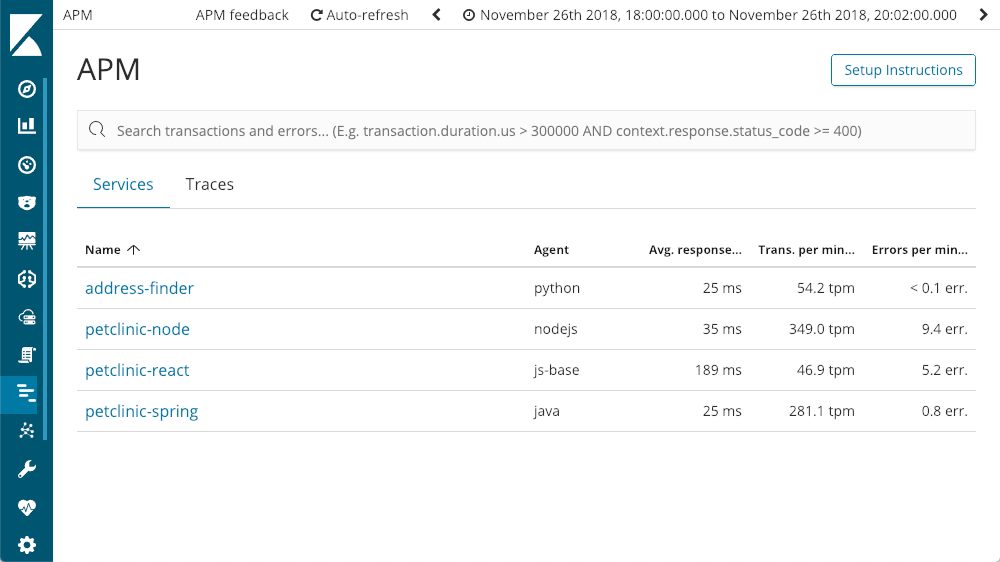Click the APM breadcrumb
This screenshot has width=1000, height=562.
[78, 15]
